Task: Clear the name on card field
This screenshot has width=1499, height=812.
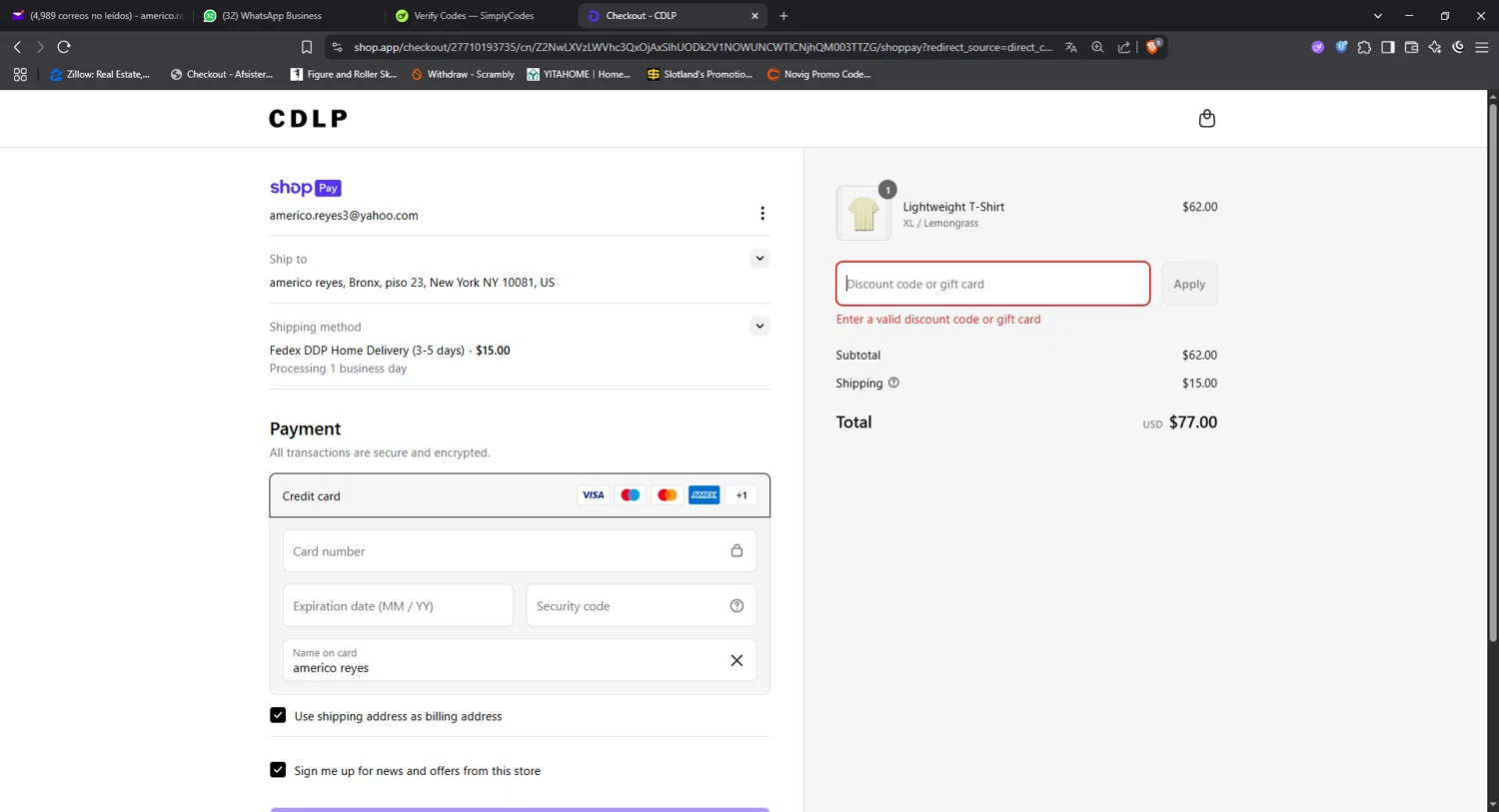Action: point(737,660)
